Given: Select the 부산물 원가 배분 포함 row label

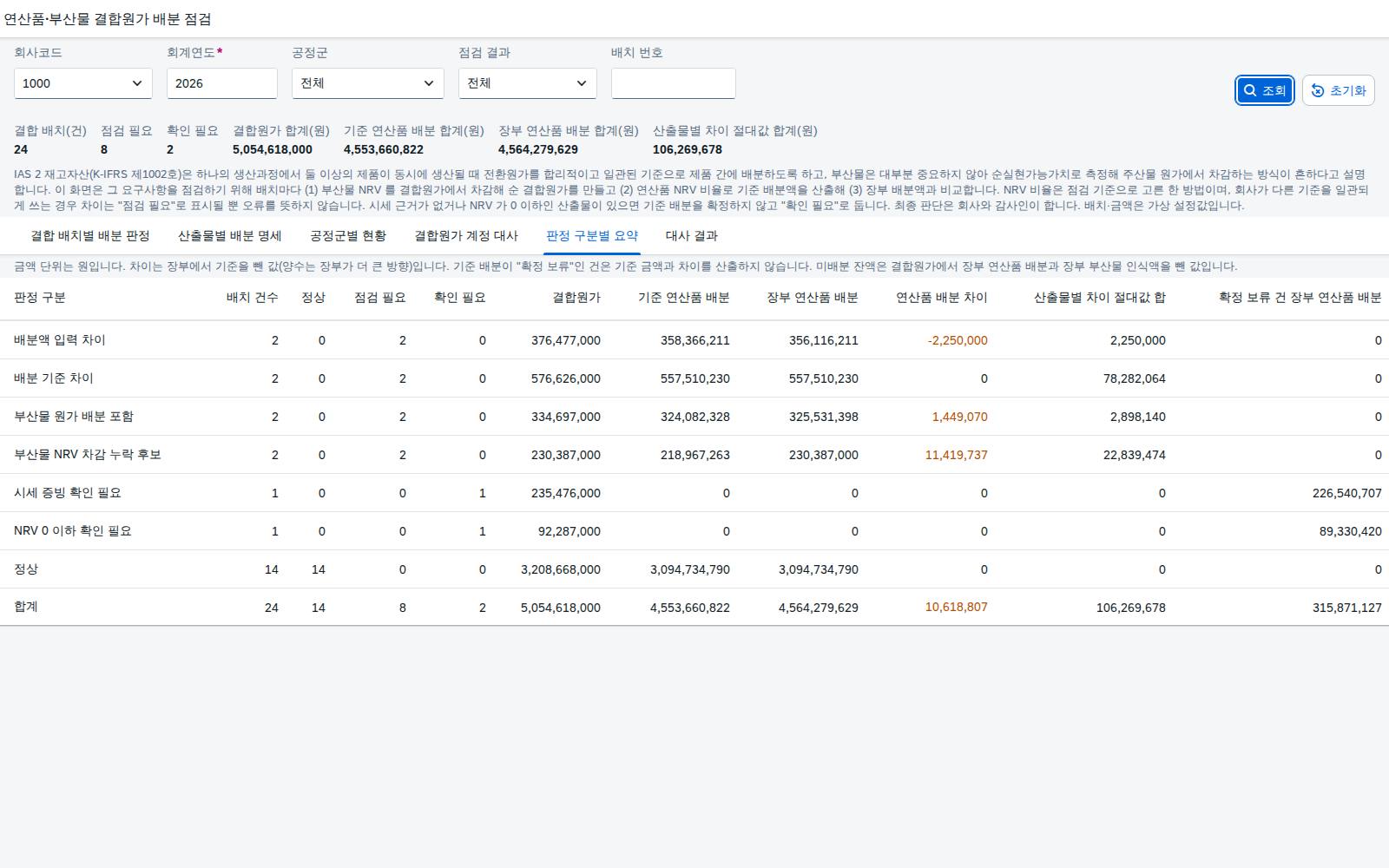Looking at the screenshot, I should pos(74,417).
